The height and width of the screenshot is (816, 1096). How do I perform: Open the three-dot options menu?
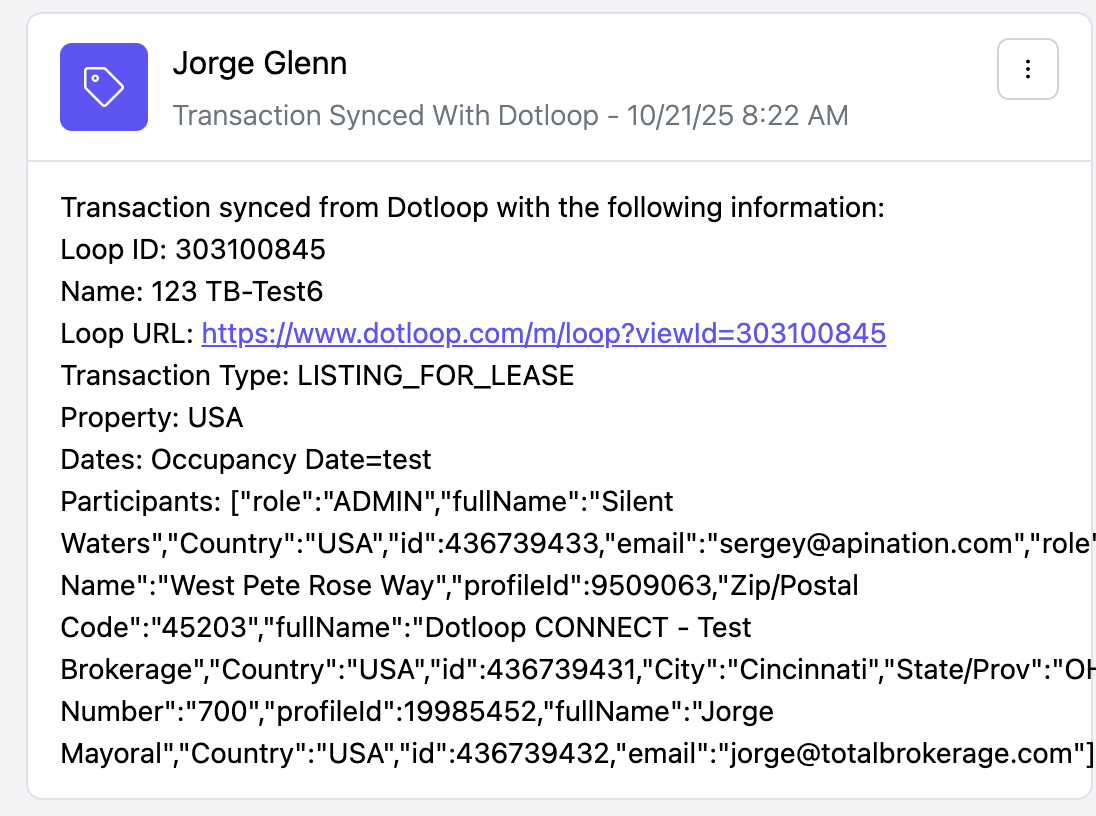coord(1028,69)
